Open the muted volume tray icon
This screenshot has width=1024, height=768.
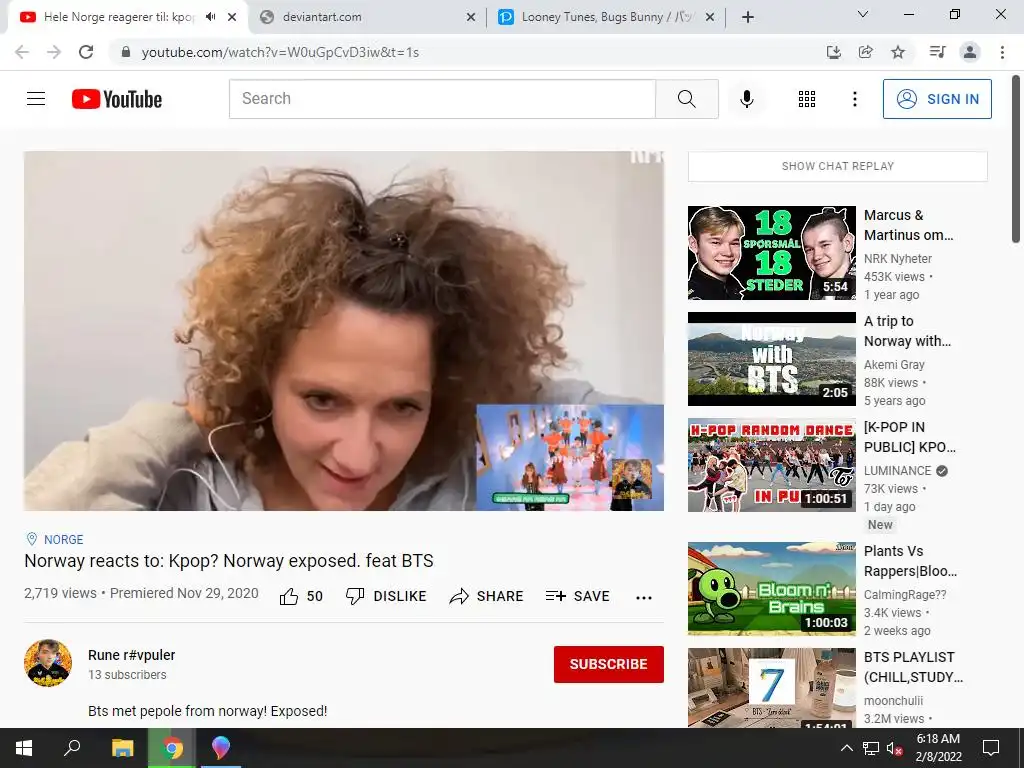point(894,748)
